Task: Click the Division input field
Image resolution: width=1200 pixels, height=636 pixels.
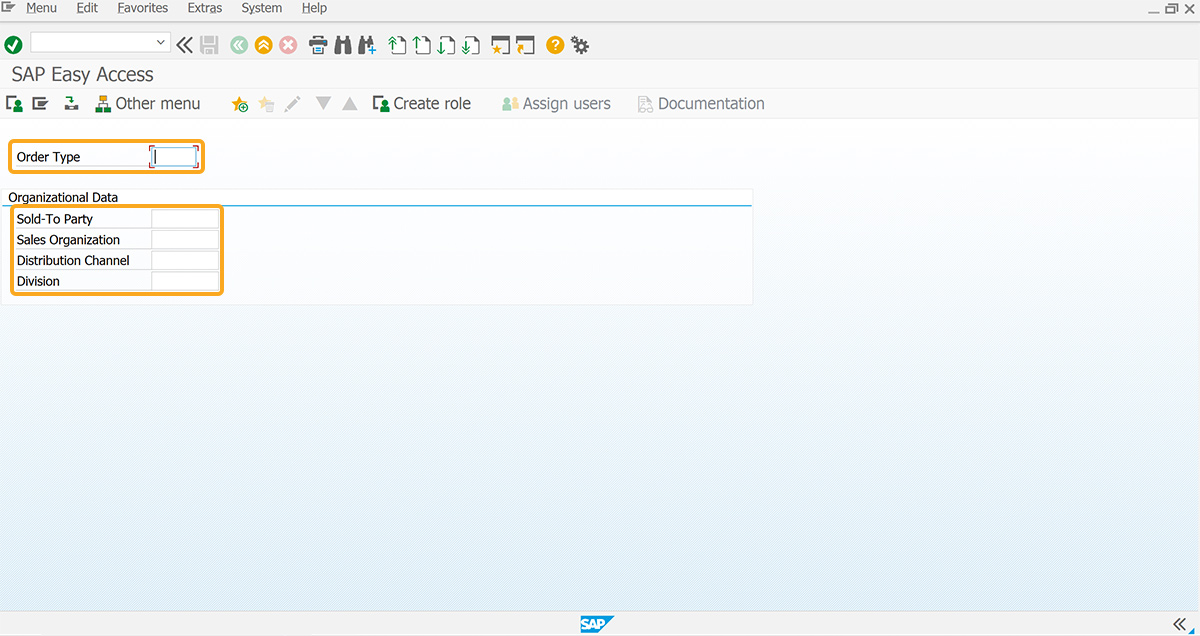Action: 185,281
